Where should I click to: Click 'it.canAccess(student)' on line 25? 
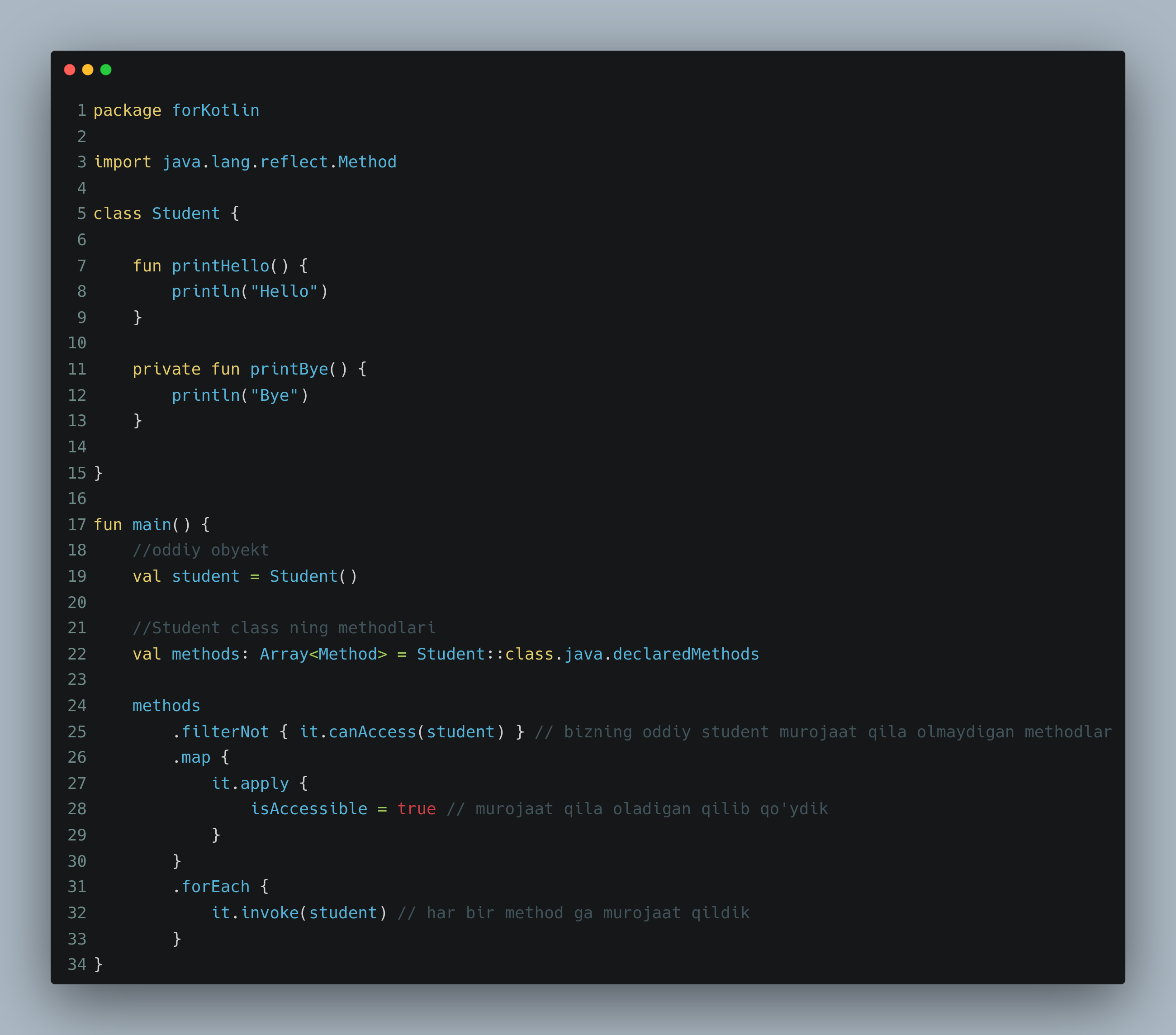[x=402, y=732]
